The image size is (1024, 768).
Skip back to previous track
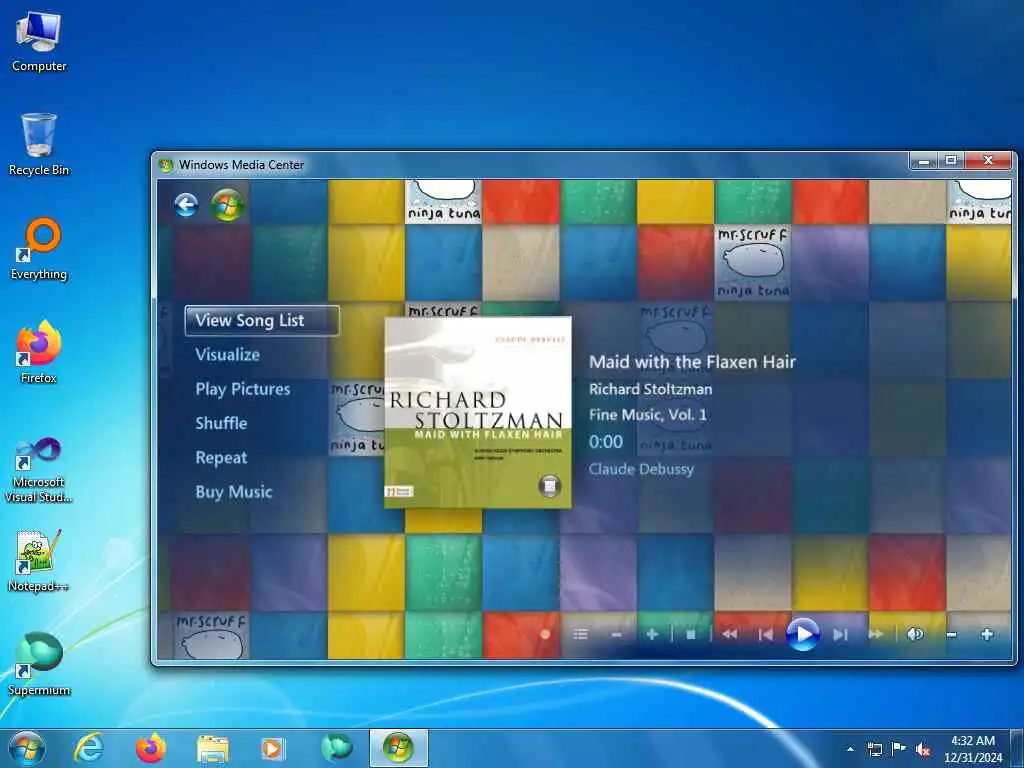765,634
